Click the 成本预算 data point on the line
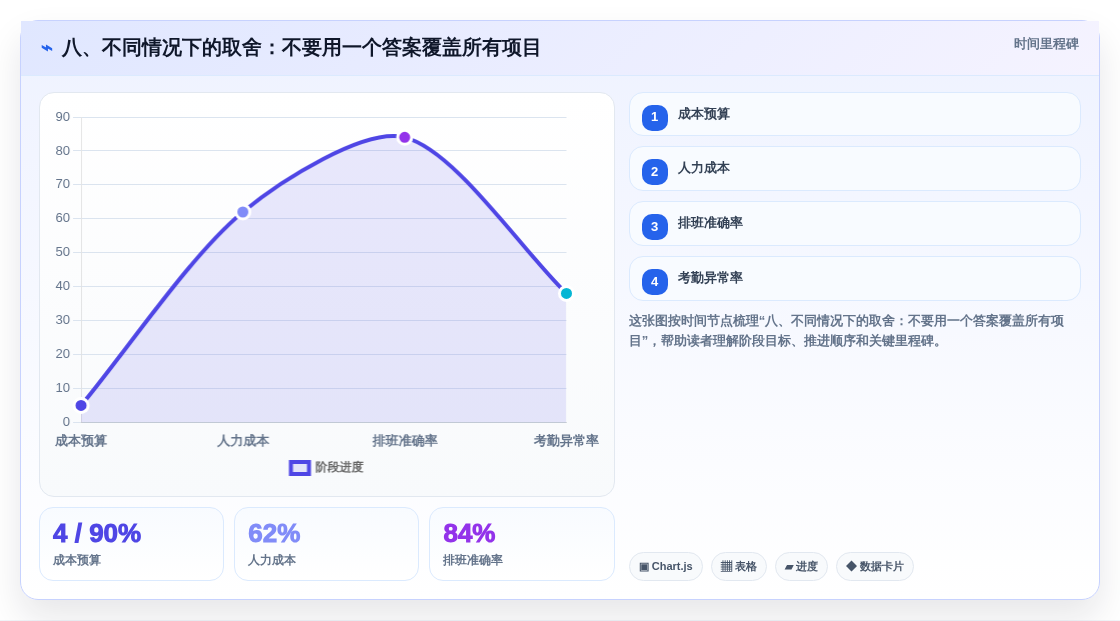1120x621 pixels. [81, 406]
